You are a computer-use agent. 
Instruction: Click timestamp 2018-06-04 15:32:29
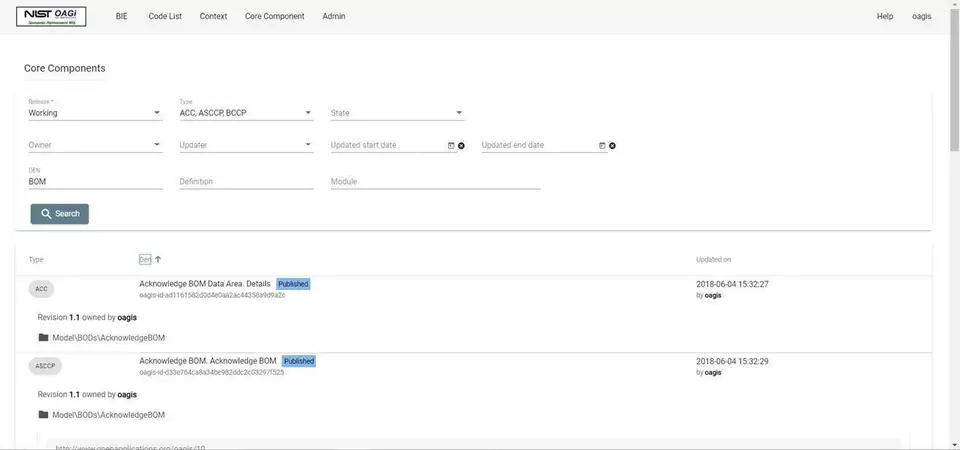(732, 361)
